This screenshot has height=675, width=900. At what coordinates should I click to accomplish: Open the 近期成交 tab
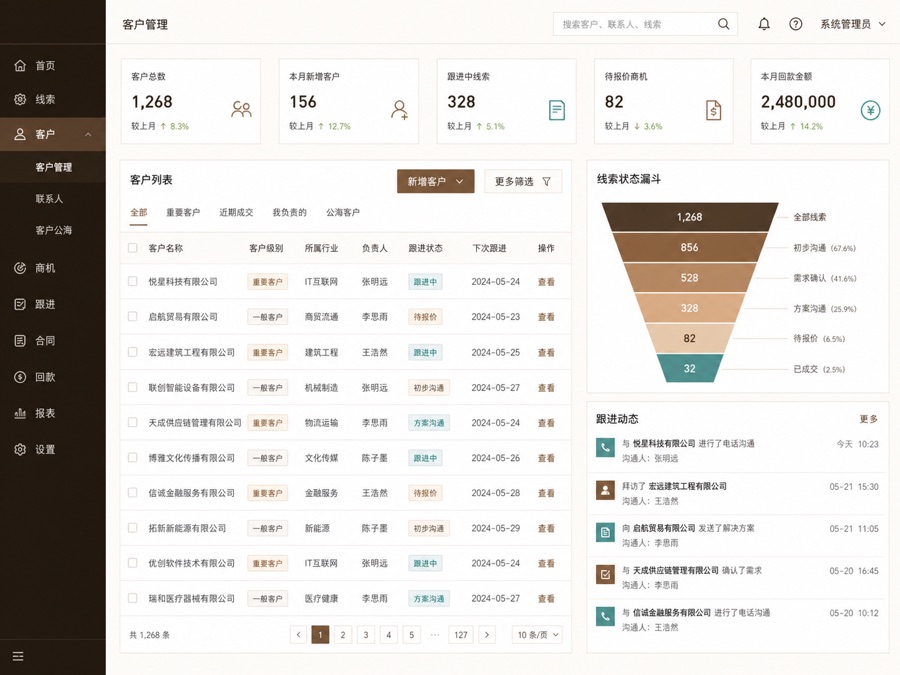[236, 212]
